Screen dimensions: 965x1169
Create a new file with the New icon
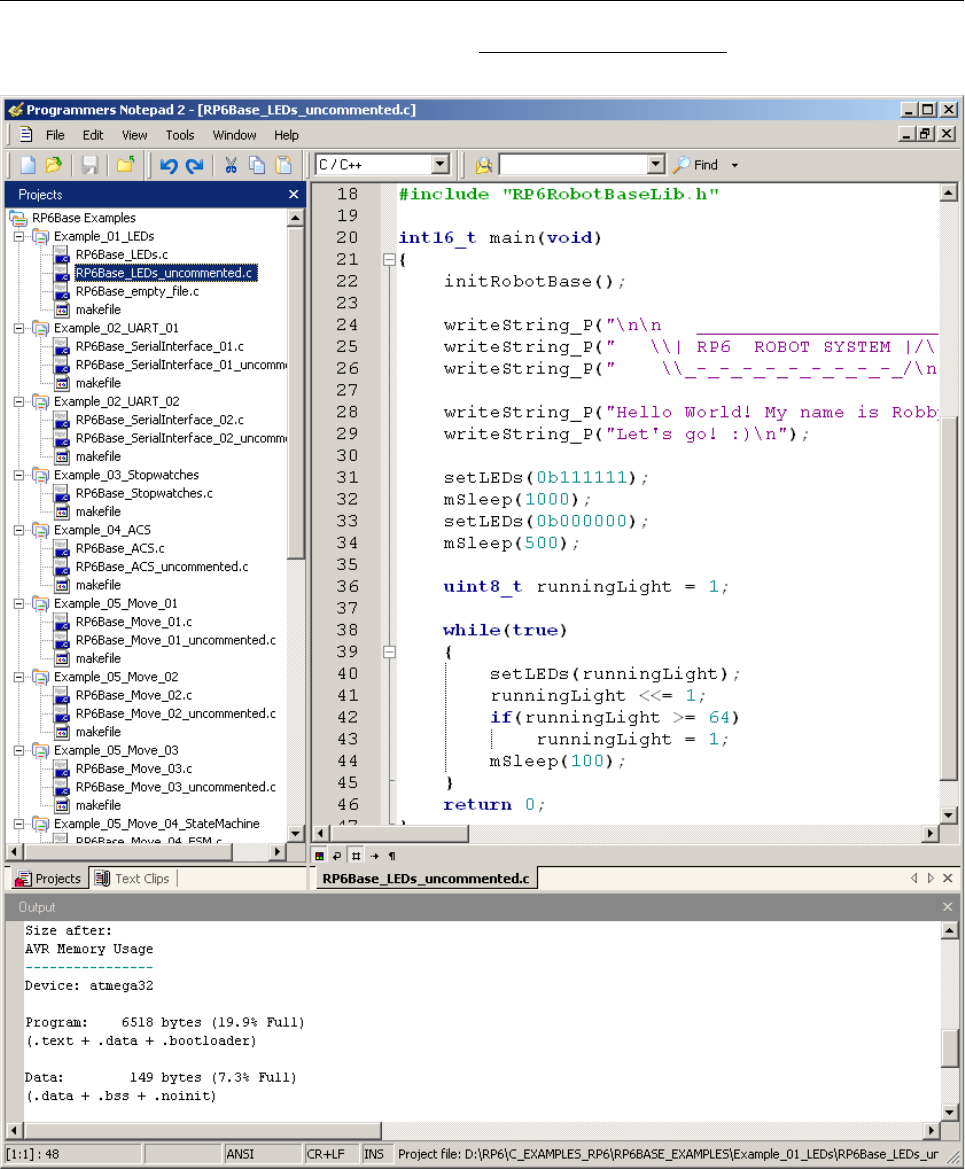point(28,165)
